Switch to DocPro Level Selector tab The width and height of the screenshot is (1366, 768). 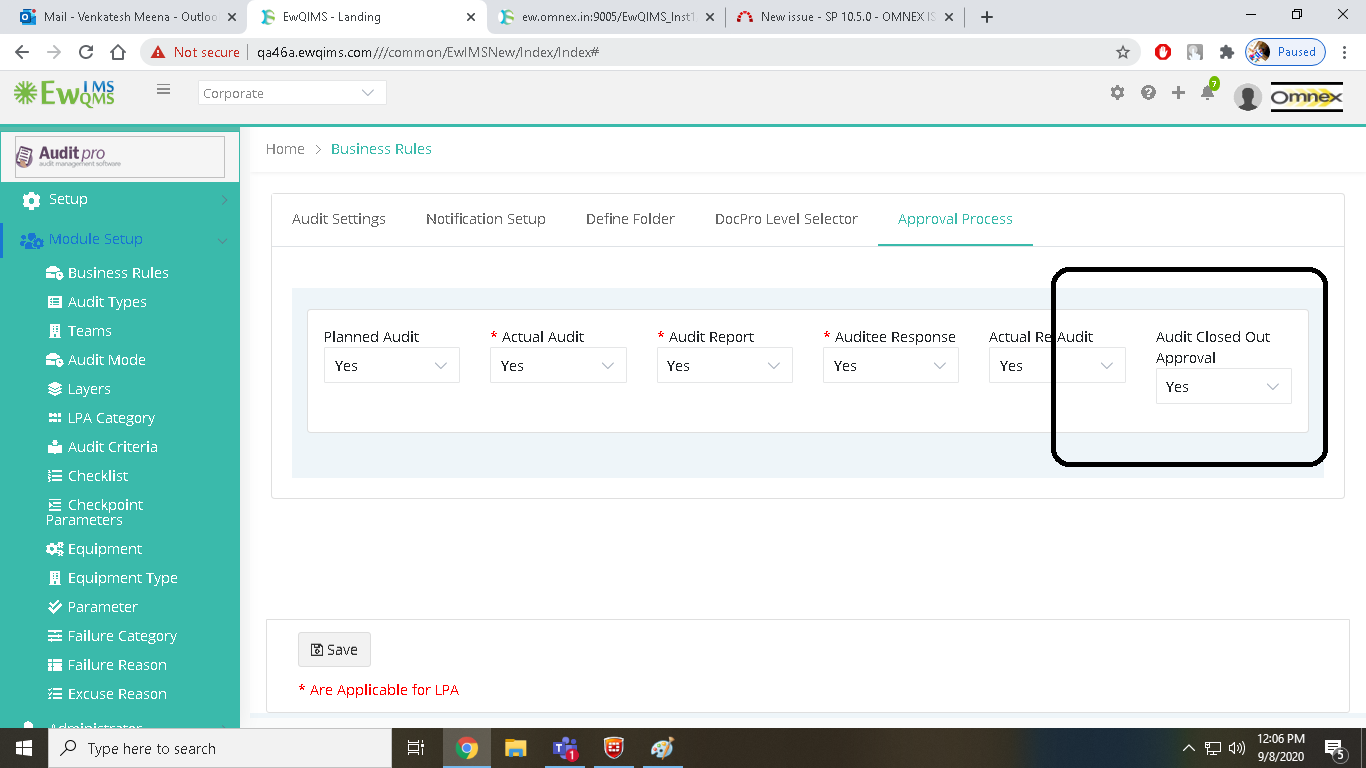(786, 219)
